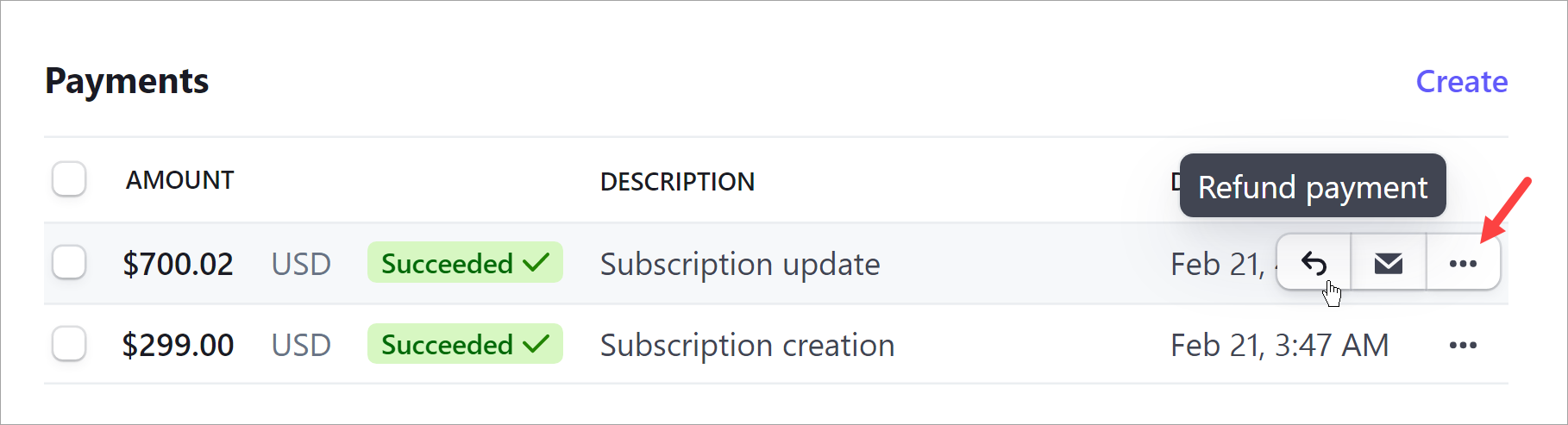Viewport: 1568px width, 425px height.
Task: Click the Feb 21, 3:47 AM date
Action: click(x=1279, y=345)
